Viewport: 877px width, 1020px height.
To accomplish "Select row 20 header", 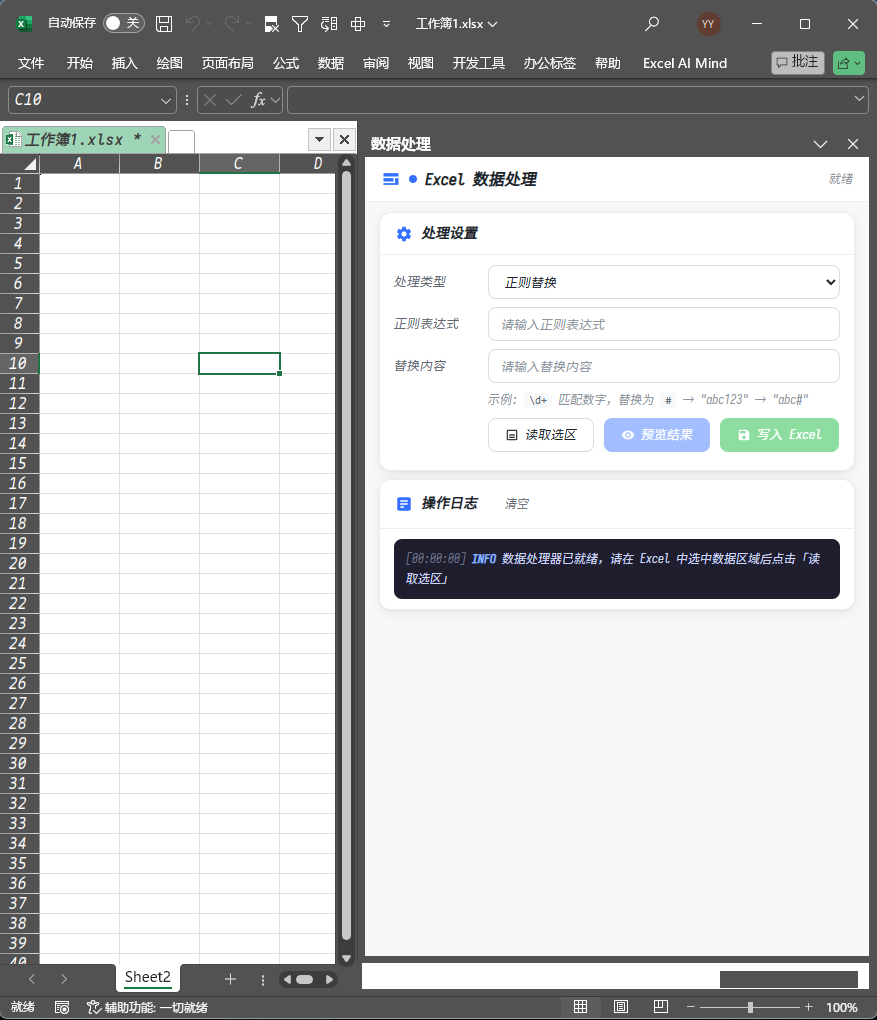I will click(x=20, y=563).
